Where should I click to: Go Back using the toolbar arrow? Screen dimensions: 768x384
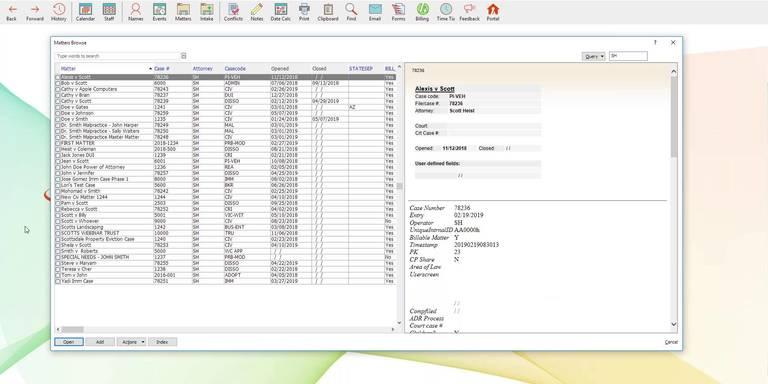pyautogui.click(x=12, y=12)
